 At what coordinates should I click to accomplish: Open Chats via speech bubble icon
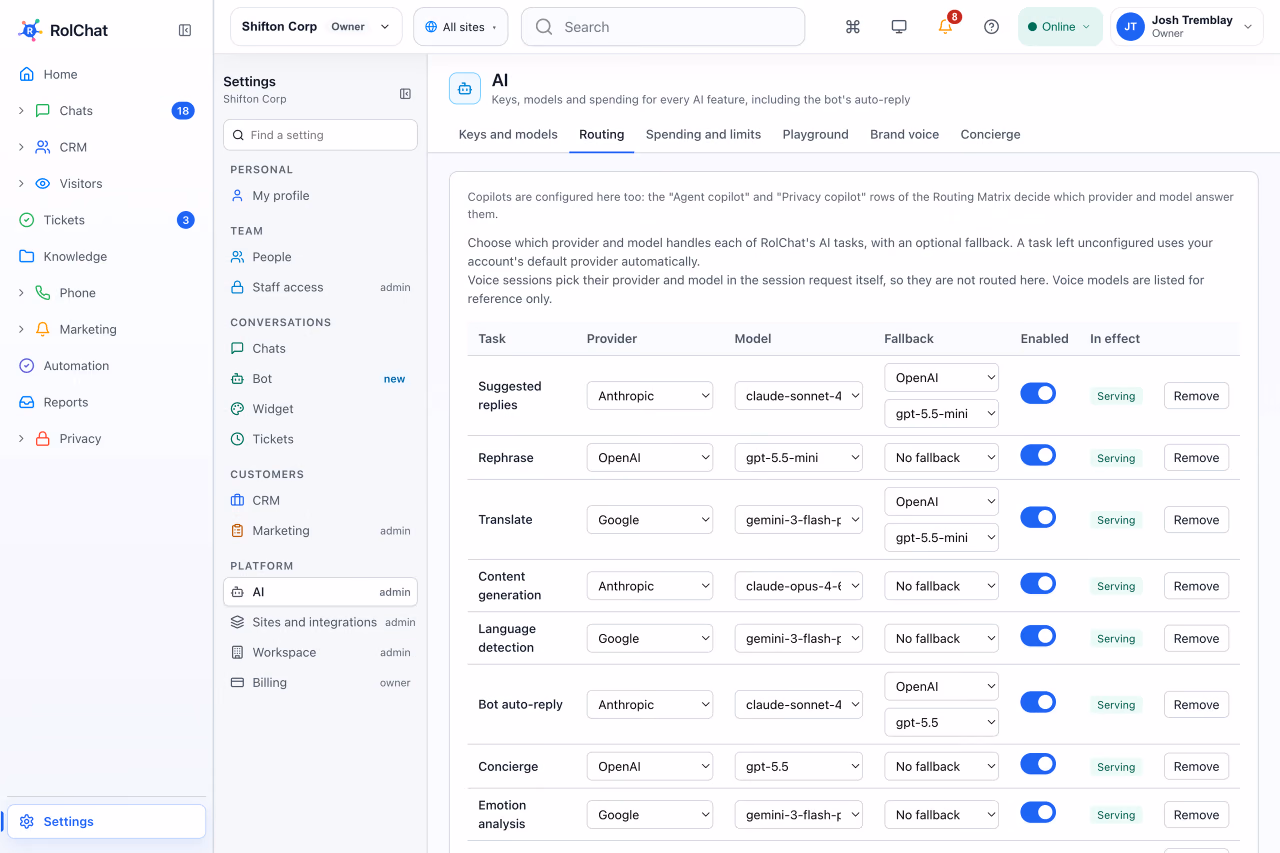pyautogui.click(x=43, y=111)
